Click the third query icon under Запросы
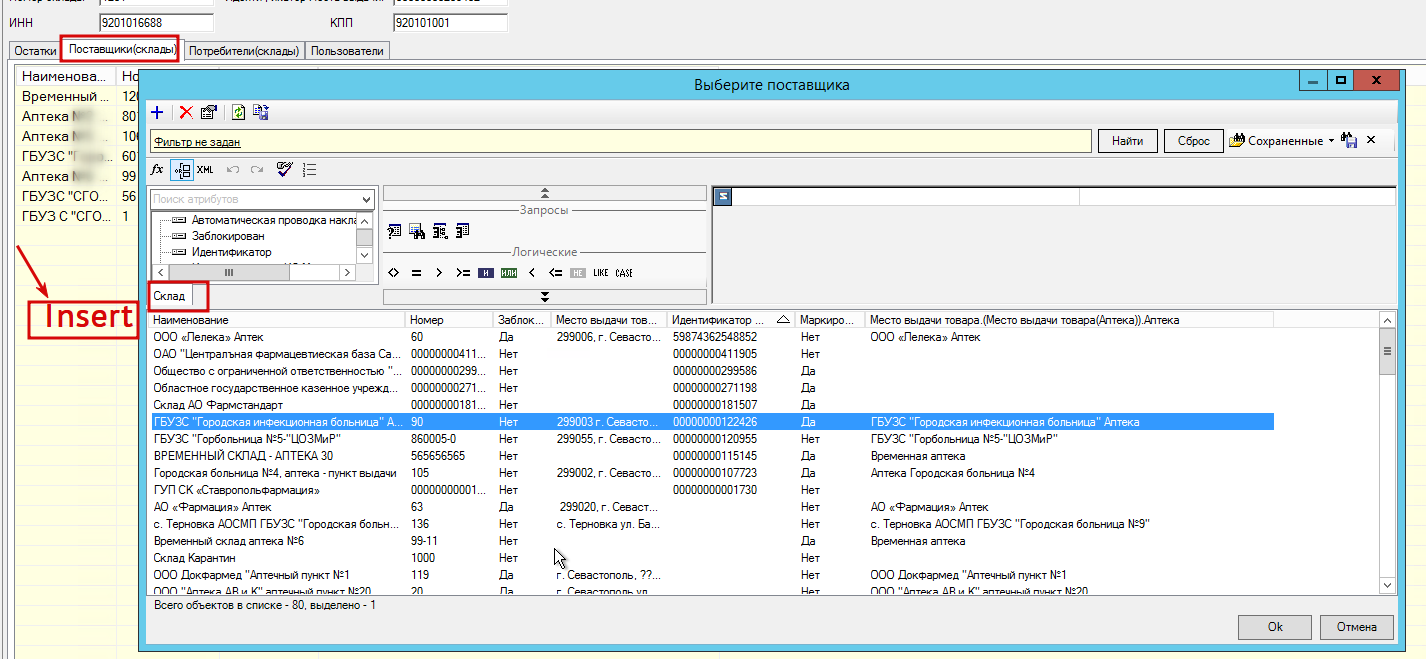The height and width of the screenshot is (659, 1426). (440, 231)
